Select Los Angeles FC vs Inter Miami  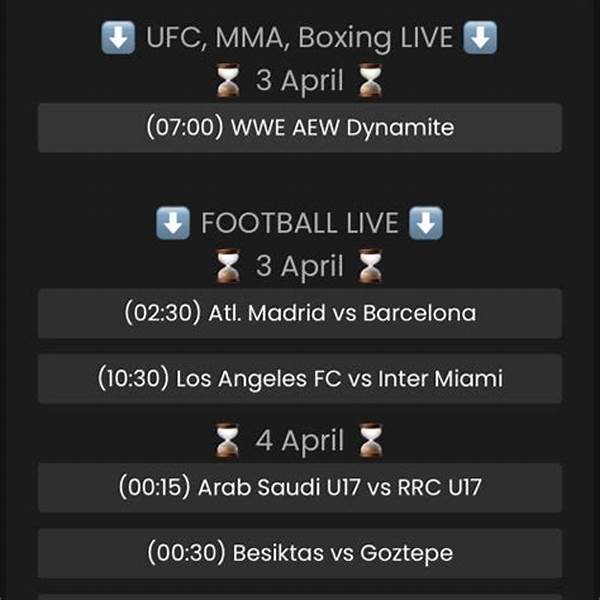300,379
